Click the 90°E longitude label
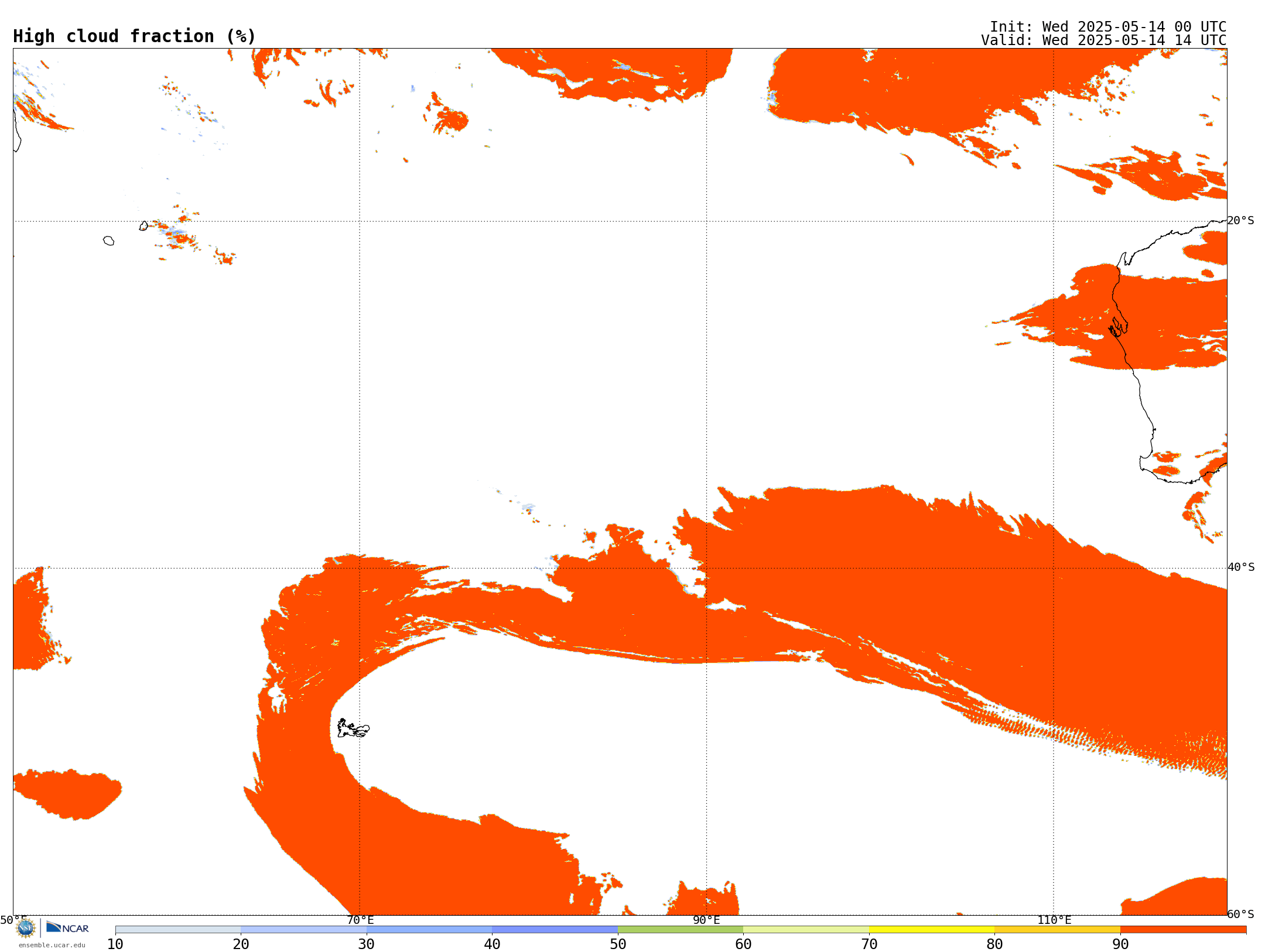This screenshot has height=952, width=1265. click(x=706, y=920)
